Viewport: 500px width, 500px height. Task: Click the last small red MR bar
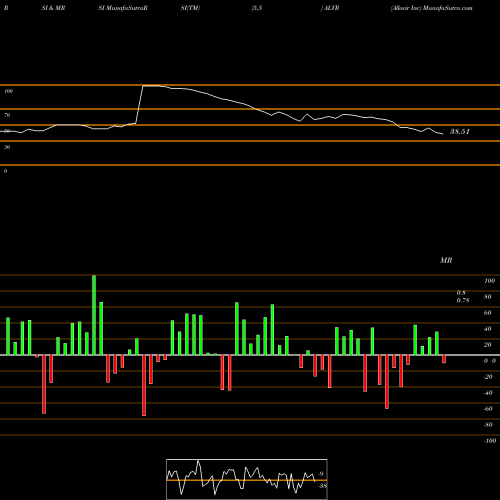pyautogui.click(x=444, y=359)
